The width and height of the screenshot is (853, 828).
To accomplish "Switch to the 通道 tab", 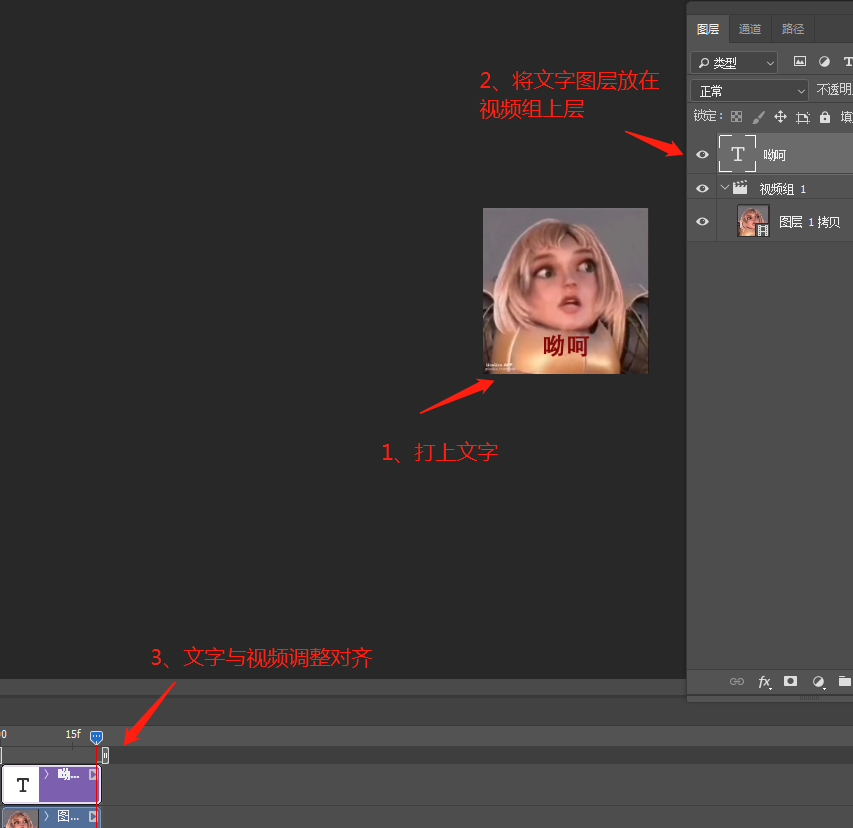I will pos(750,29).
